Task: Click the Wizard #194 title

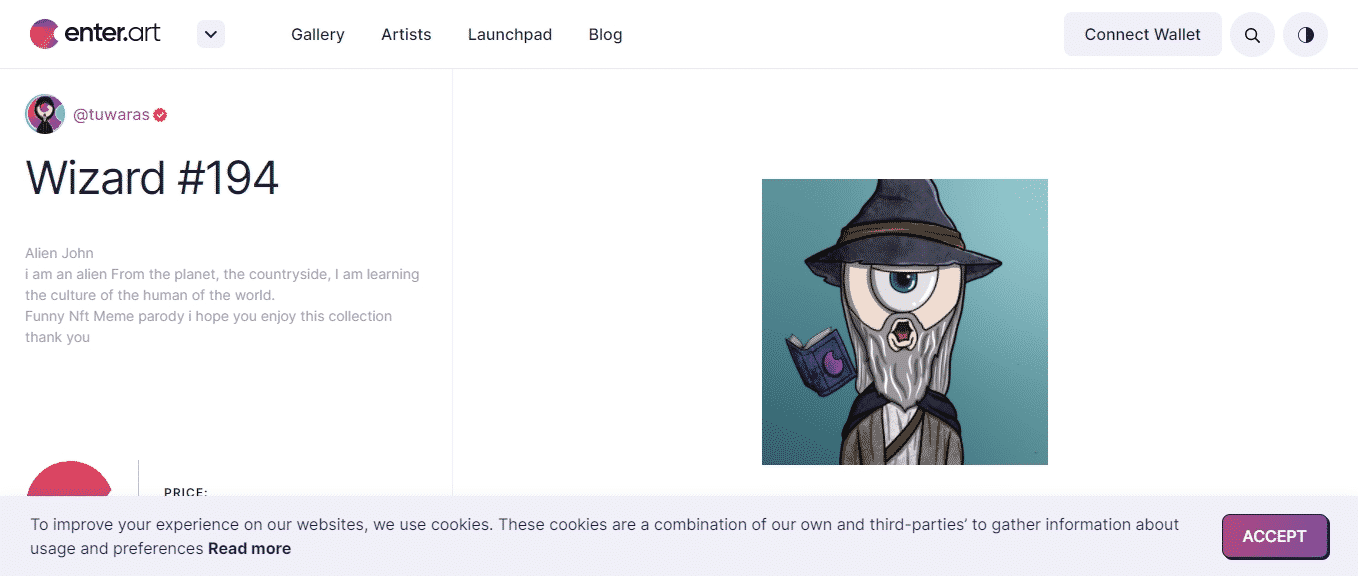Action: pyautogui.click(x=152, y=179)
